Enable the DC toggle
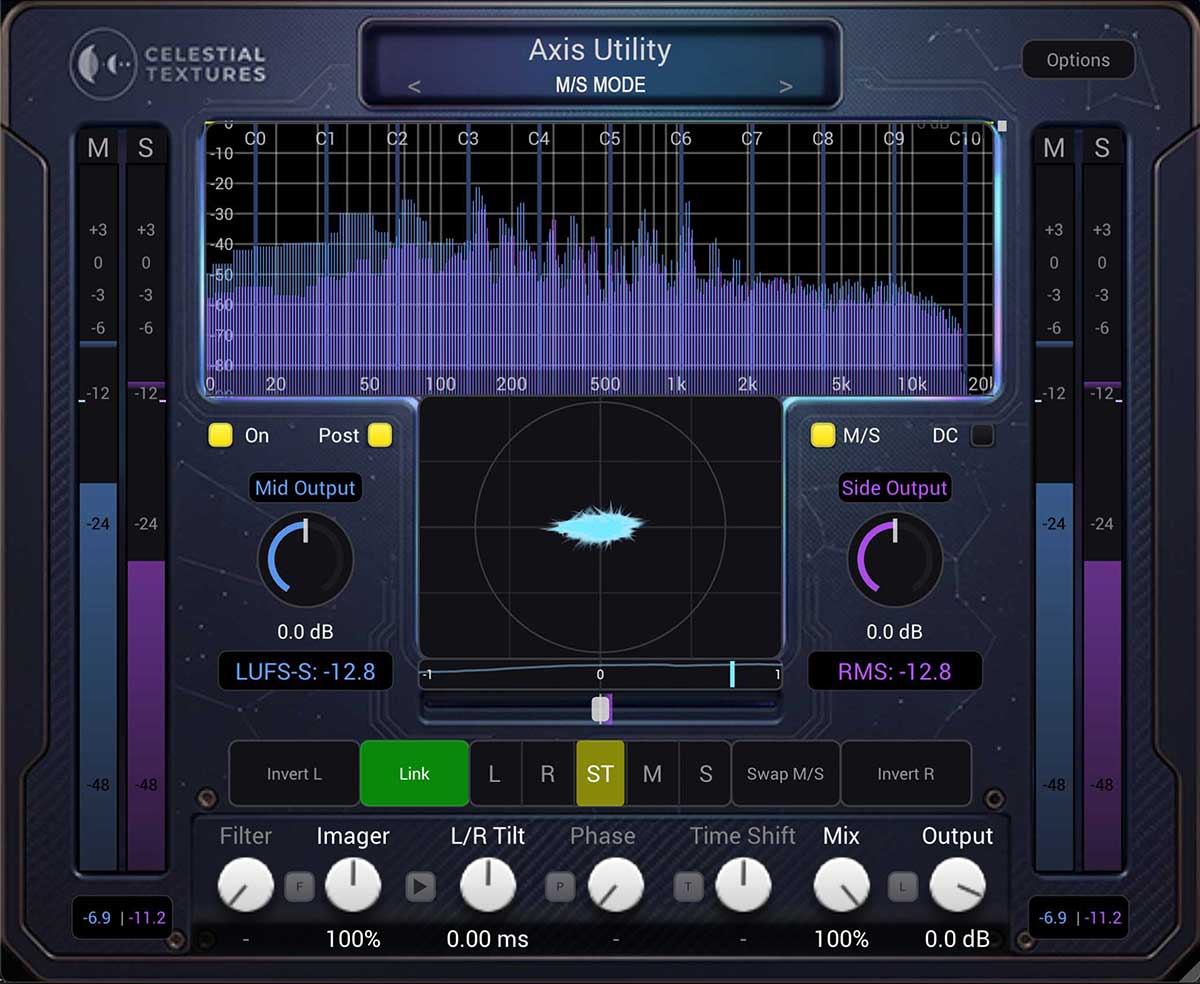Image resolution: width=1200 pixels, height=984 pixels. tap(983, 435)
